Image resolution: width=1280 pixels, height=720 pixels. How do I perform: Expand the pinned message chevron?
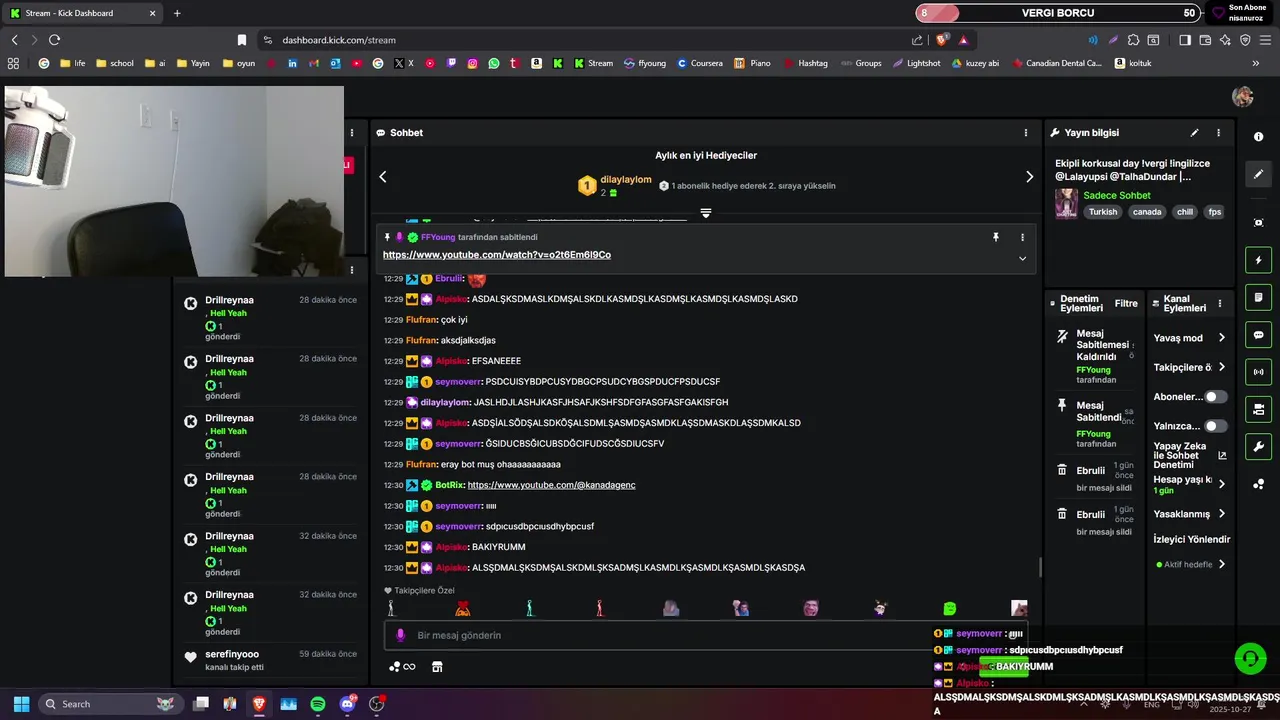pos(1022,258)
